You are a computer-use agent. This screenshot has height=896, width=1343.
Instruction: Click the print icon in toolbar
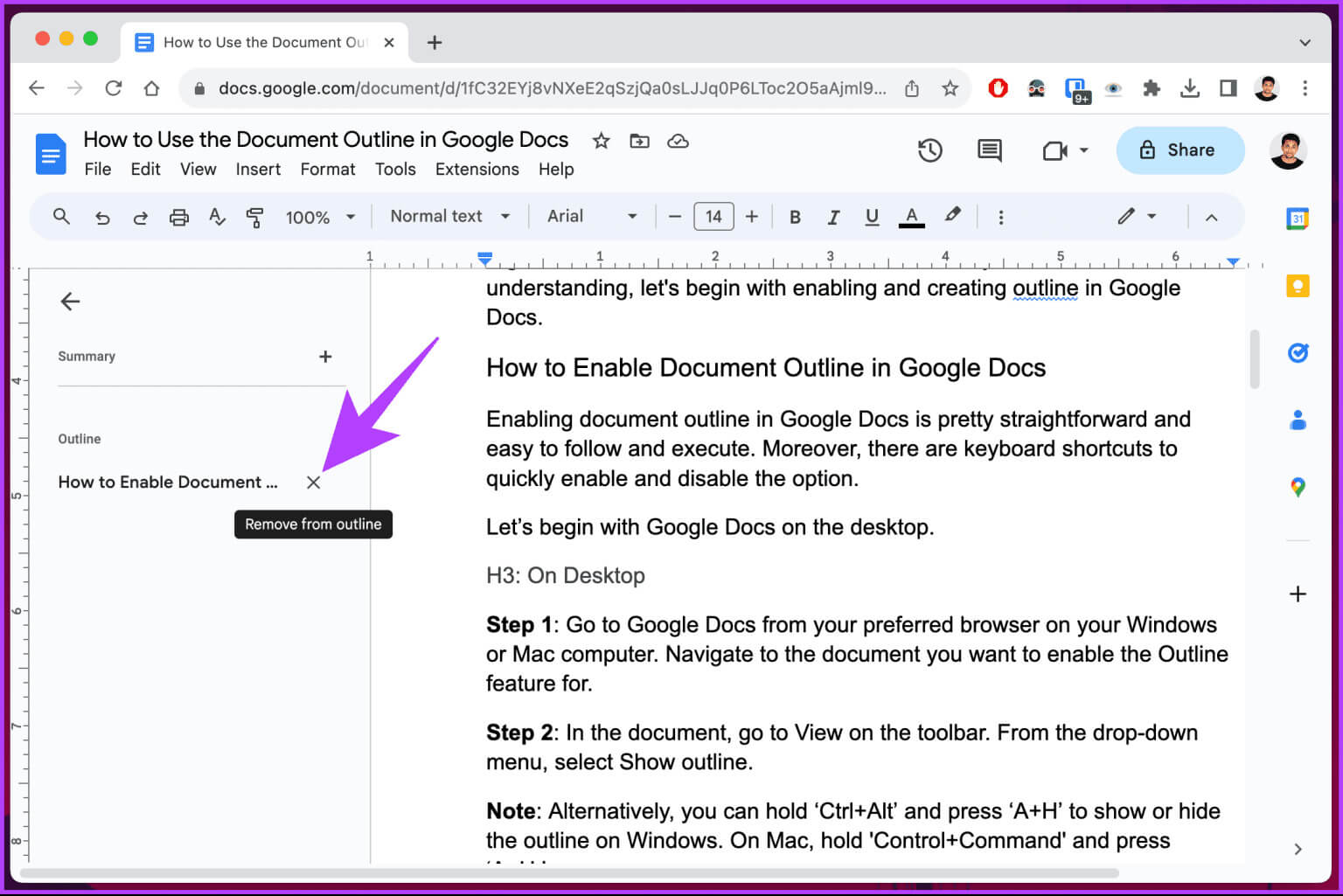178,217
